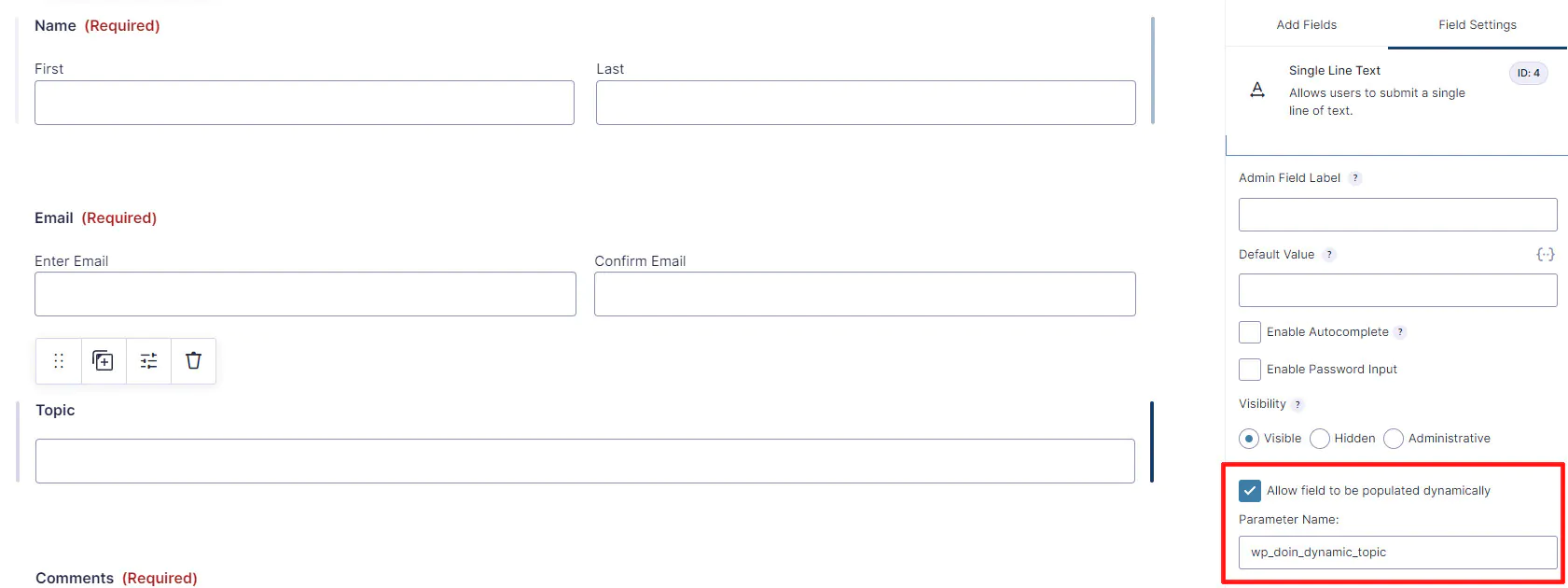Screen dimensions: 1568x588
Task: Select the Hidden visibility option
Action: (x=1320, y=439)
